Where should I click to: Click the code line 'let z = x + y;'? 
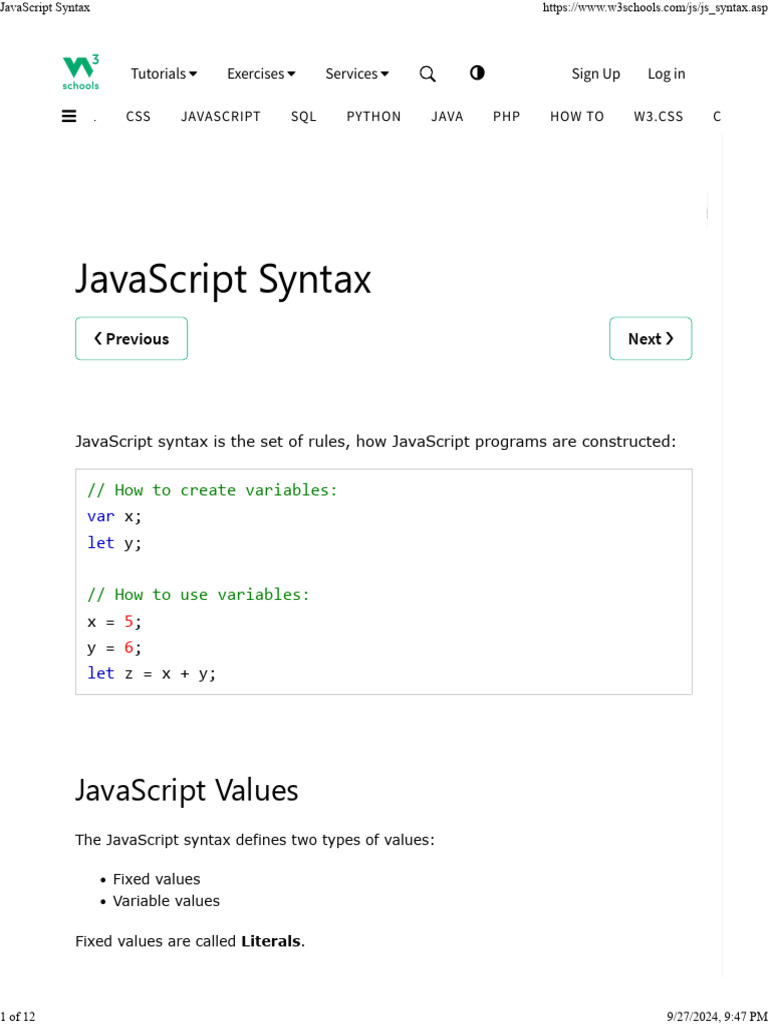coord(152,673)
